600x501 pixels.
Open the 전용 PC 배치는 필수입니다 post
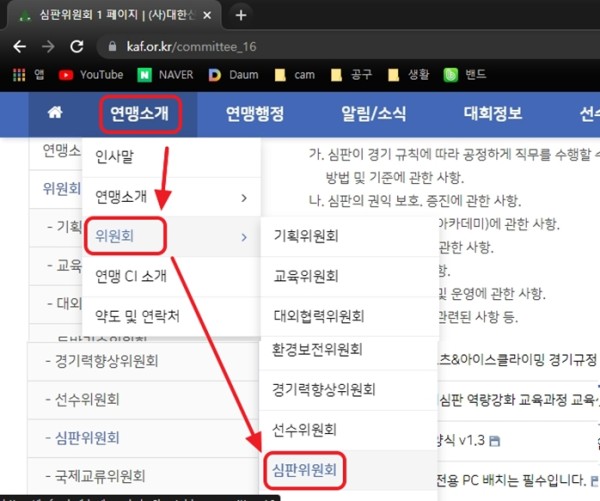[512, 480]
